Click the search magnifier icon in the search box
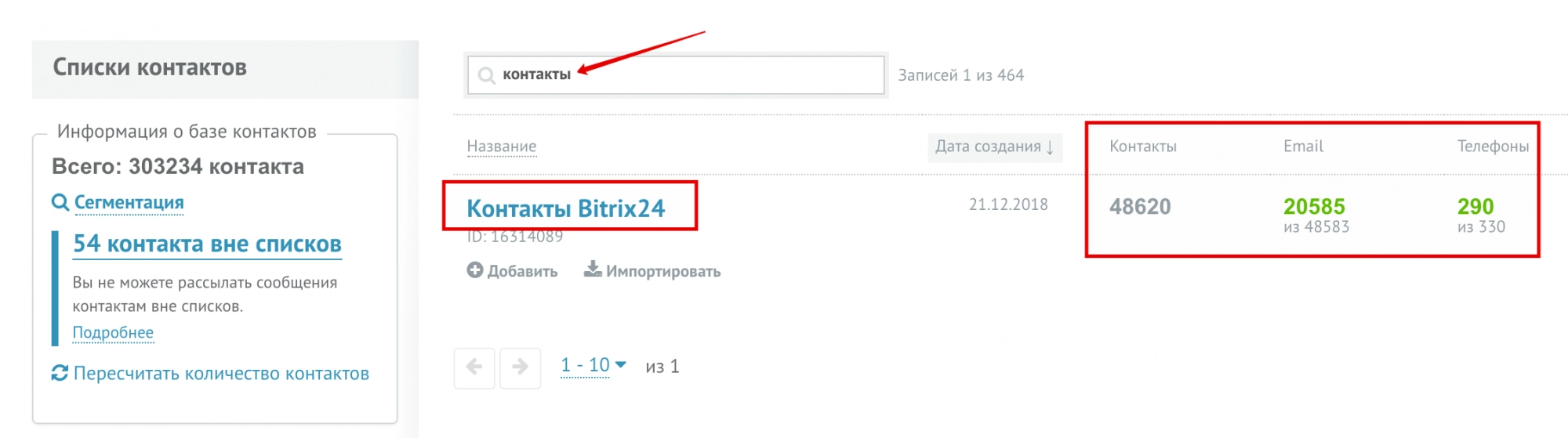 click(487, 75)
